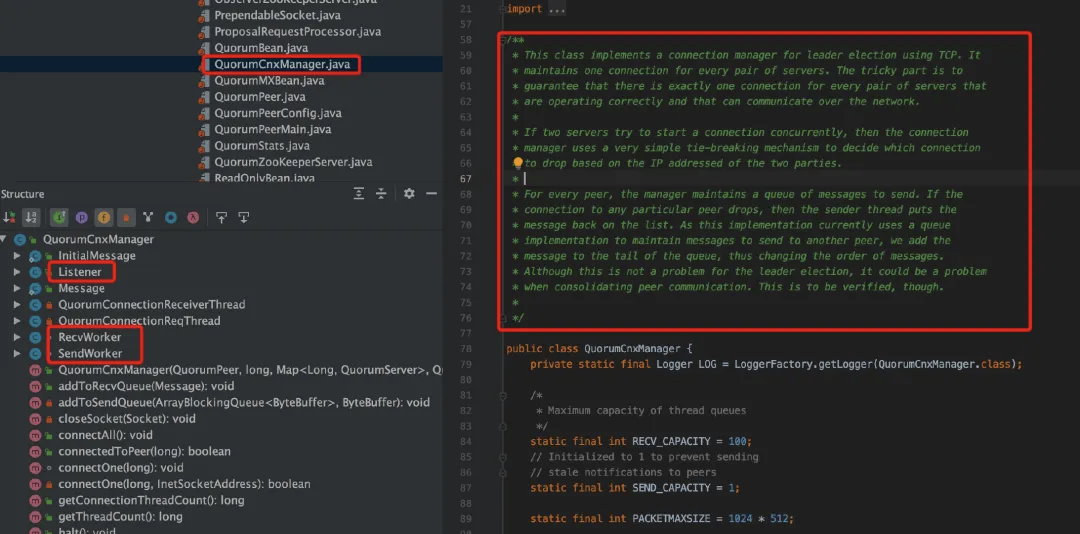Click the lightbulb intention icon at line 66
The image size is (1080, 534).
tap(518, 163)
